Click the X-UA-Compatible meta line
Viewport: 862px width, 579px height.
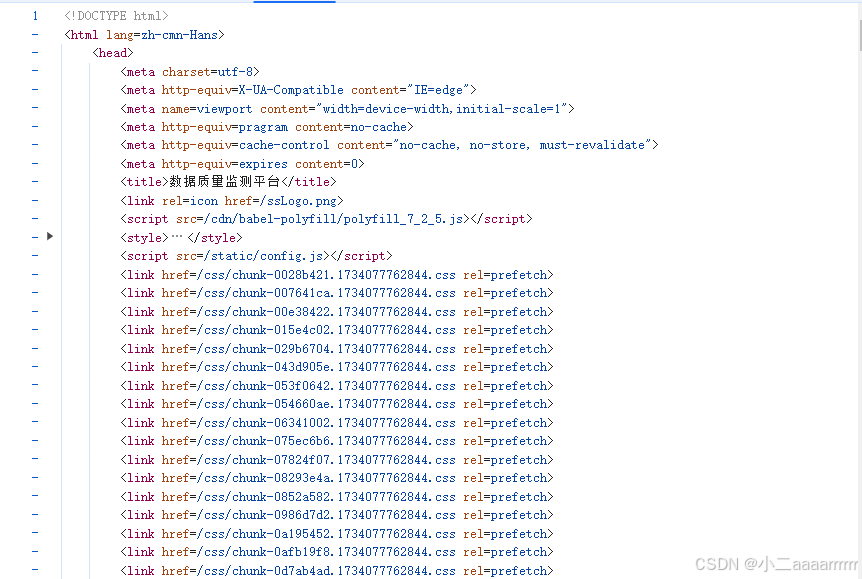pos(299,90)
